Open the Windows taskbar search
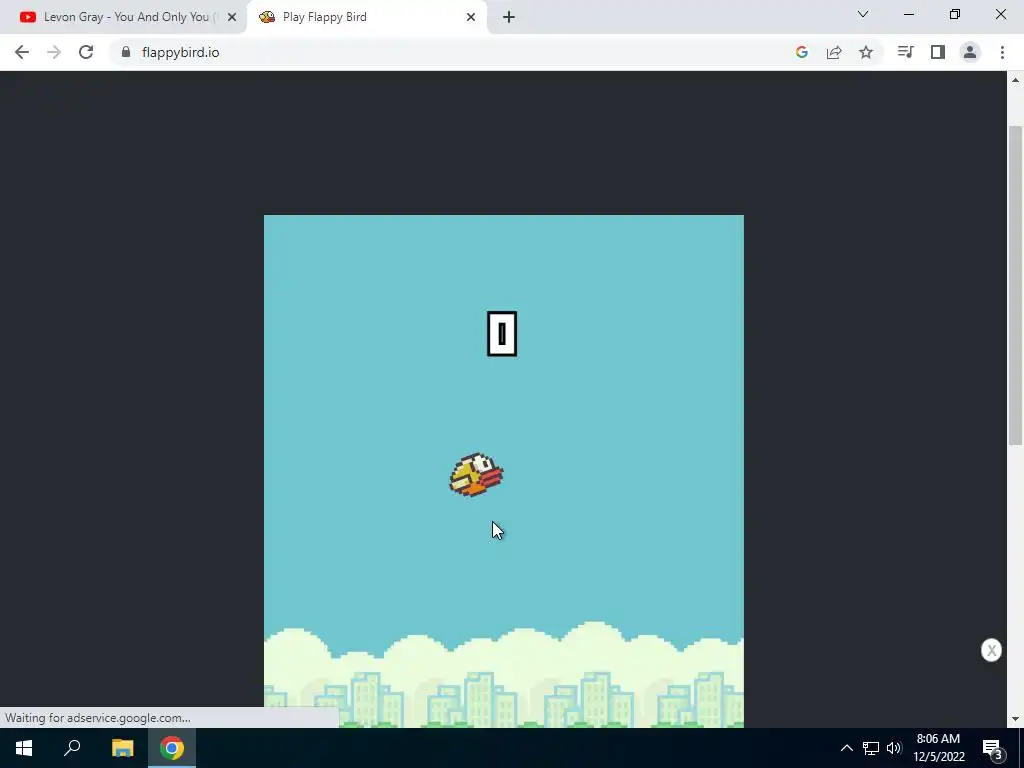 coord(72,748)
